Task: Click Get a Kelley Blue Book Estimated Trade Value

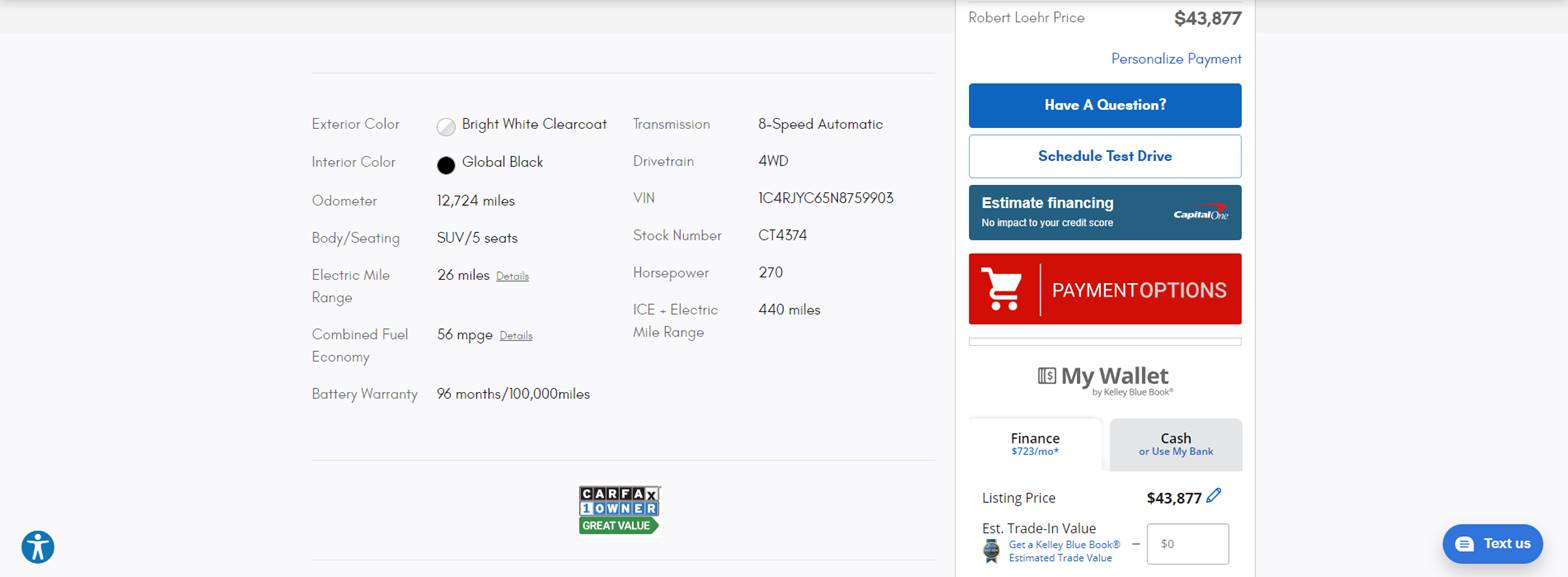Action: coord(1064,551)
